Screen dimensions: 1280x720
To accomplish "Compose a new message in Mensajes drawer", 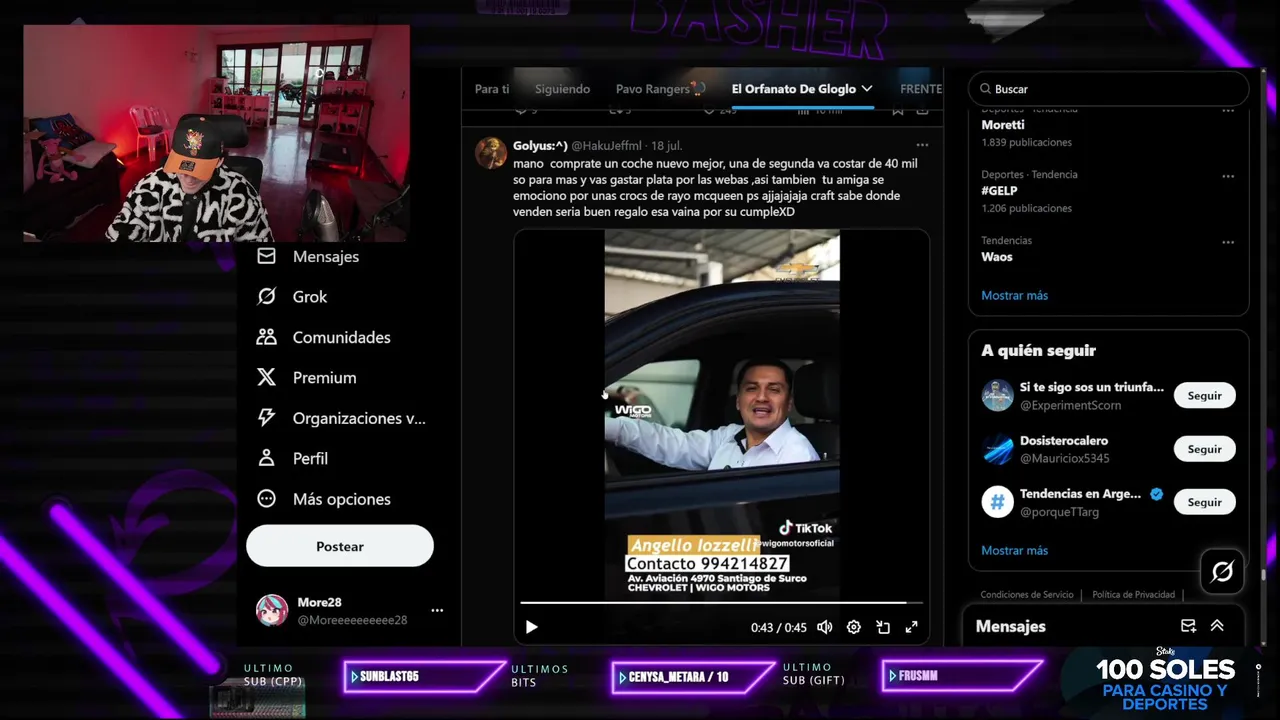I will tap(1188, 626).
